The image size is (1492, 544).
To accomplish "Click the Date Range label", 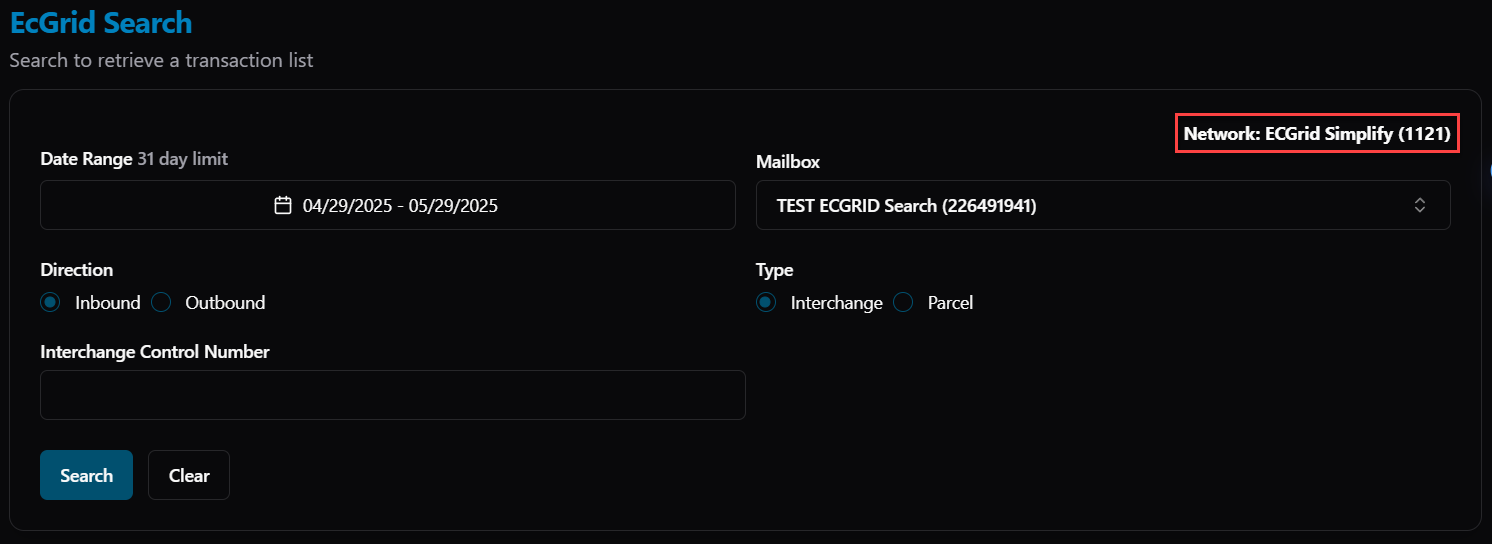I will click(86, 158).
